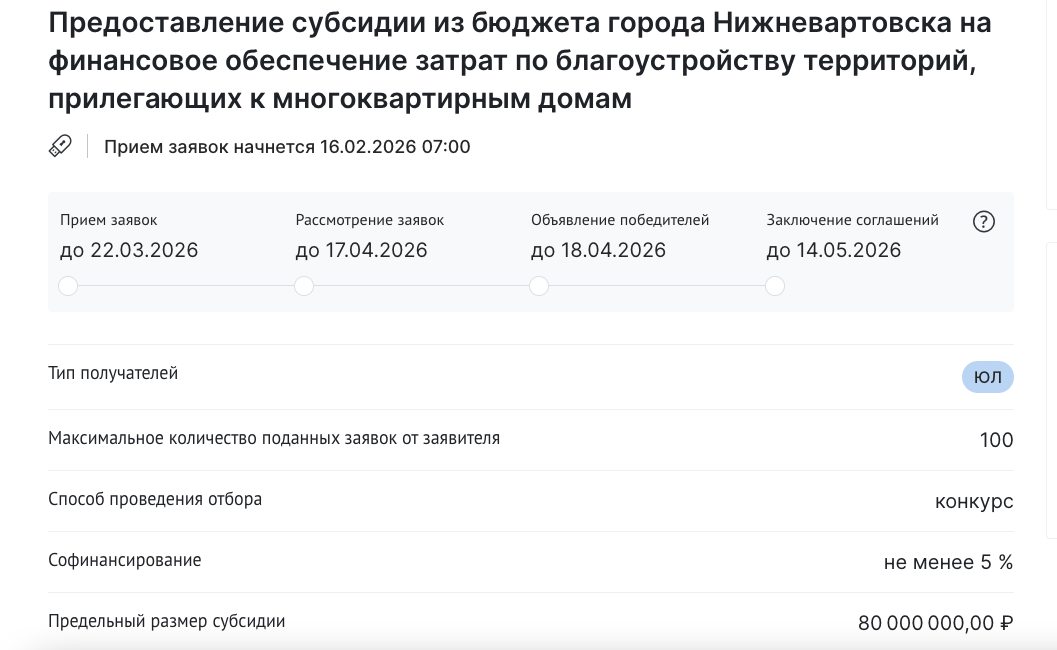Select the Прием заявок timeline marker circle
The width and height of the screenshot is (1057, 650).
[68, 286]
